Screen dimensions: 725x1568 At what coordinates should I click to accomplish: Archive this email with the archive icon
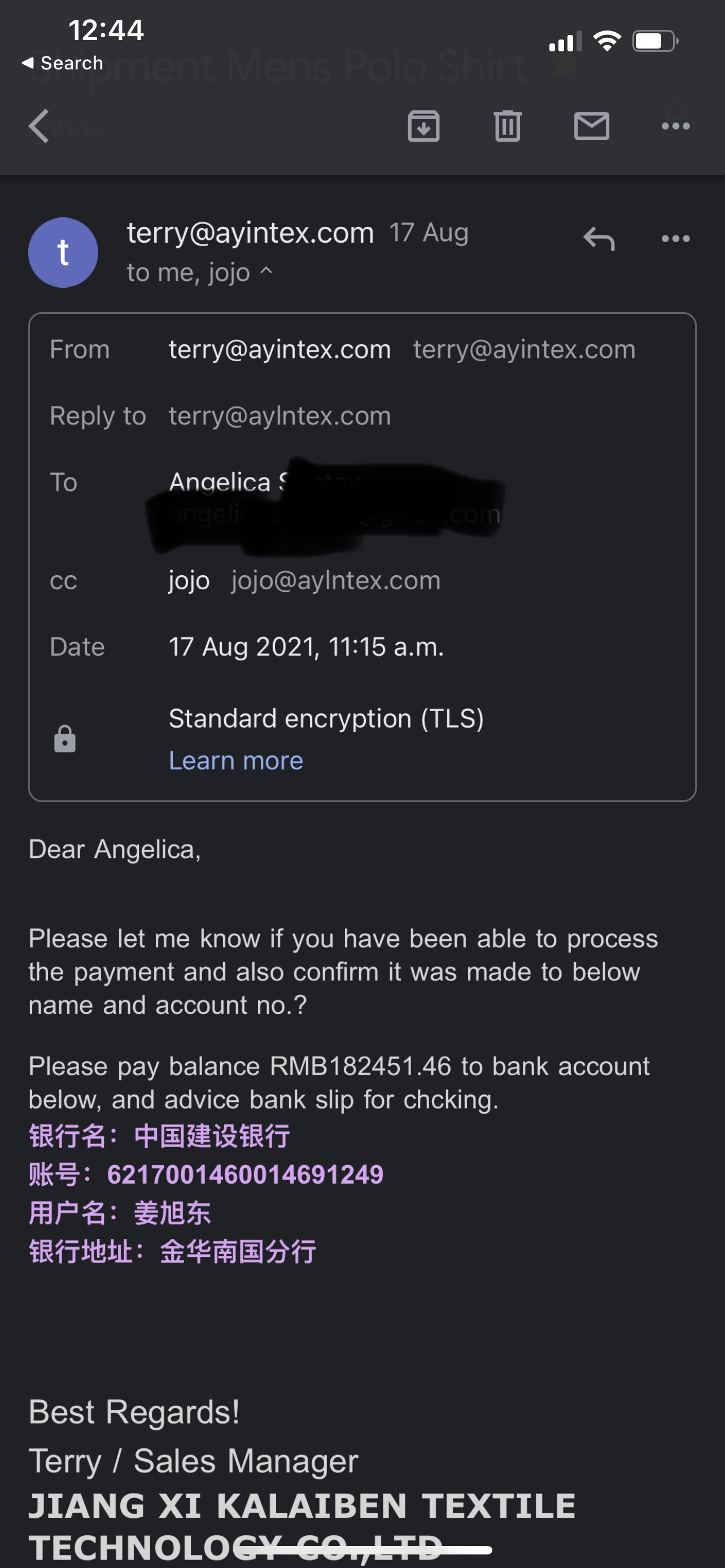423,126
